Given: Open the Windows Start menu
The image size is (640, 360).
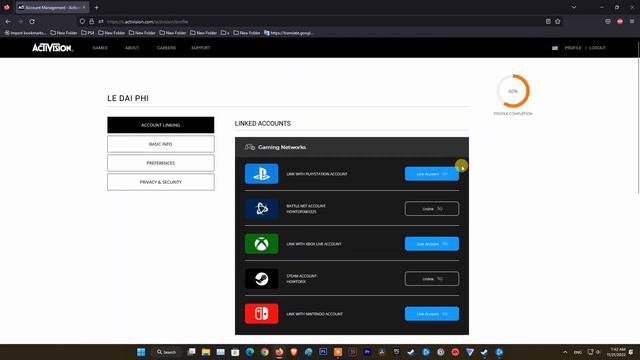Looking at the screenshot, I should [141, 352].
